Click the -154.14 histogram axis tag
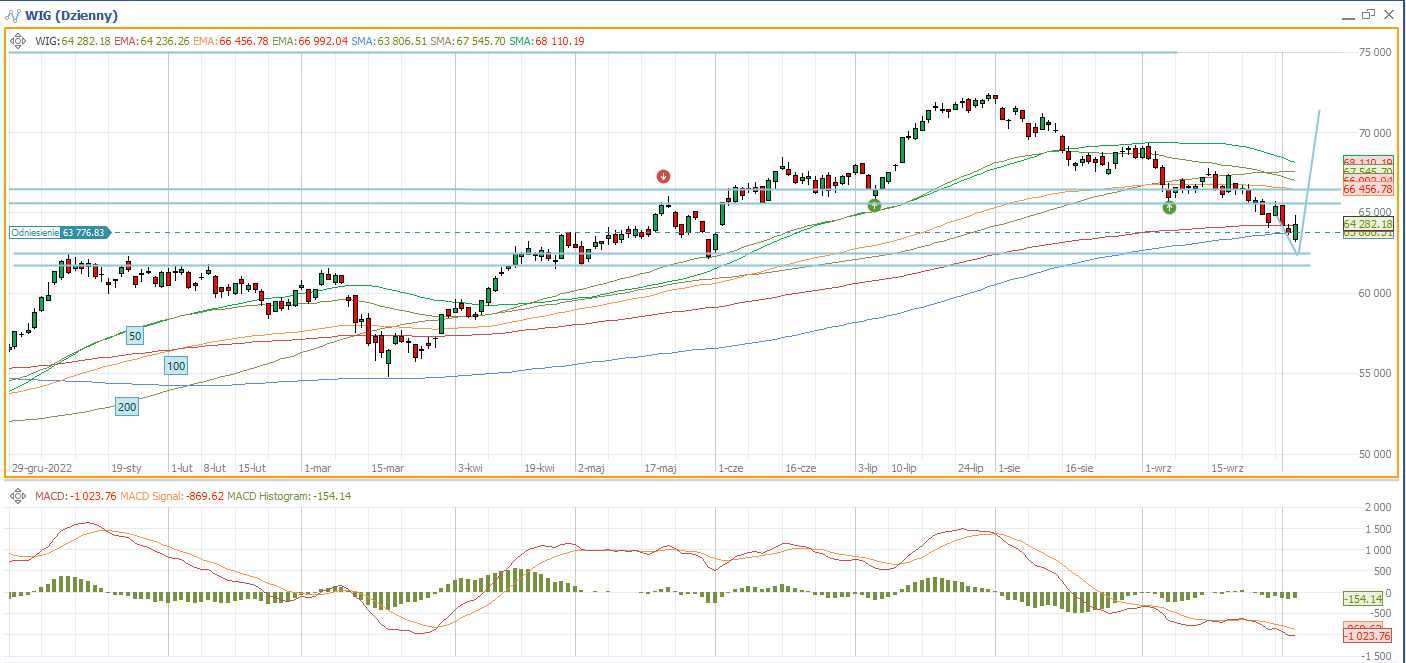 point(1364,598)
